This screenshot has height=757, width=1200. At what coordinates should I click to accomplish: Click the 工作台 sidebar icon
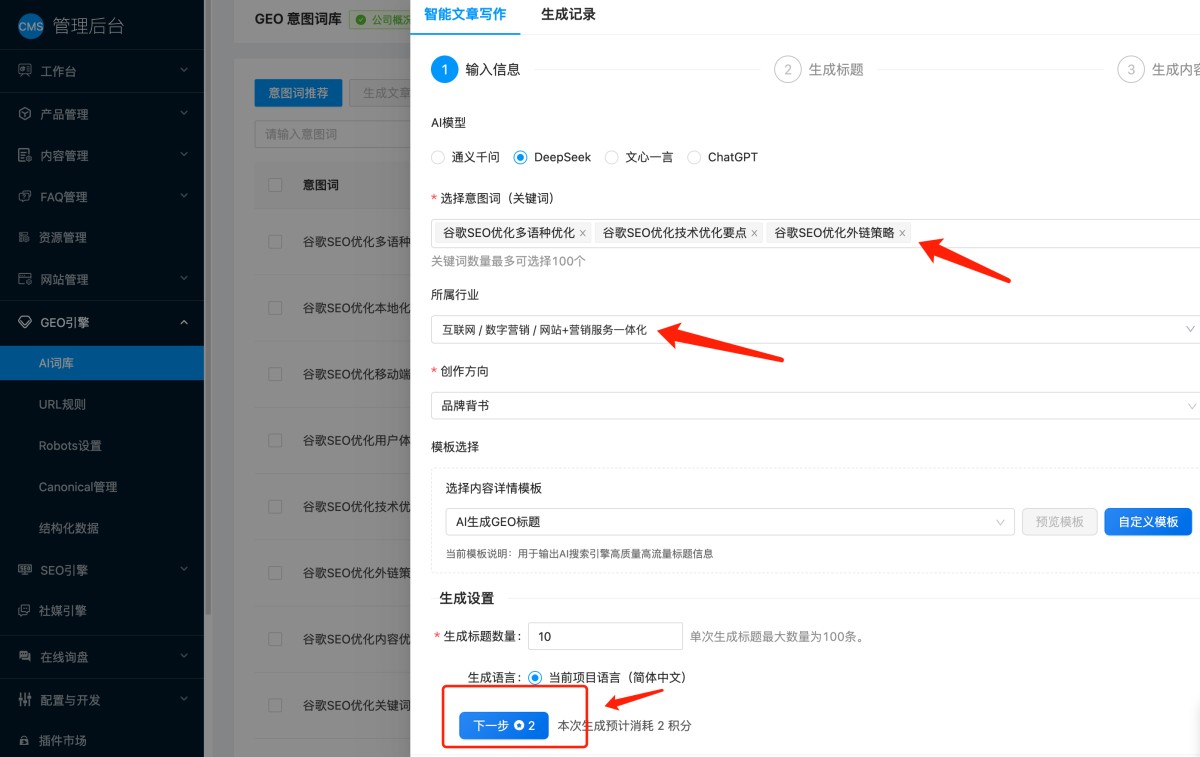click(25, 71)
